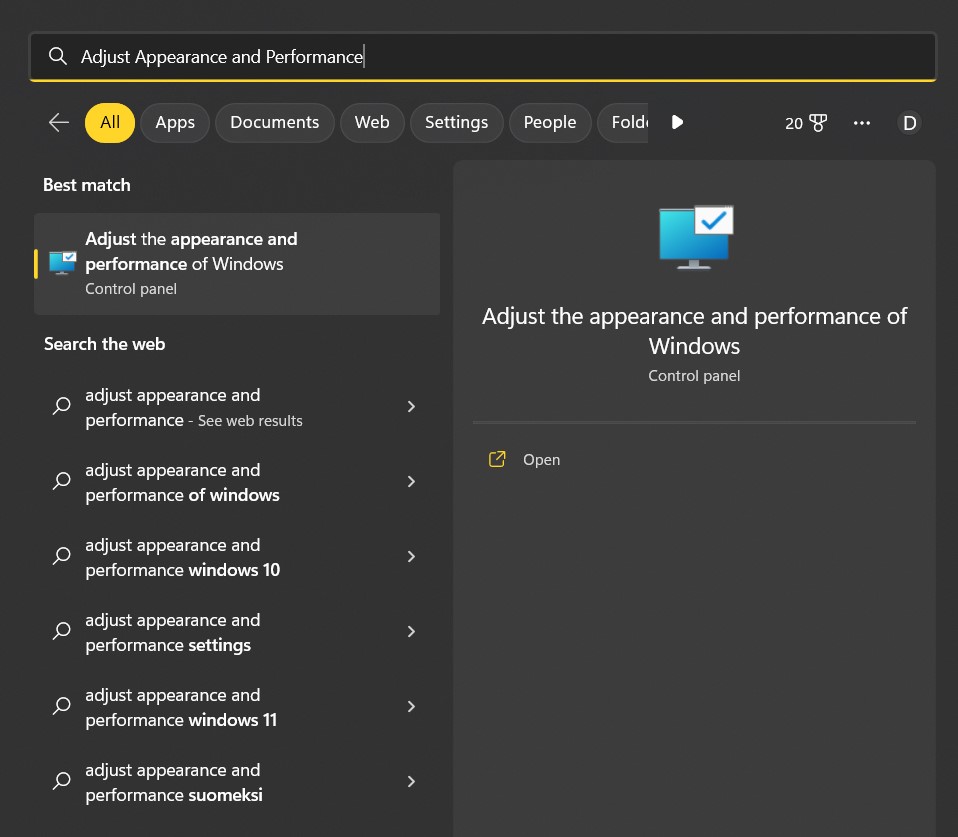This screenshot has height=837, width=958.
Task: Switch to the People filter tab
Action: click(549, 122)
